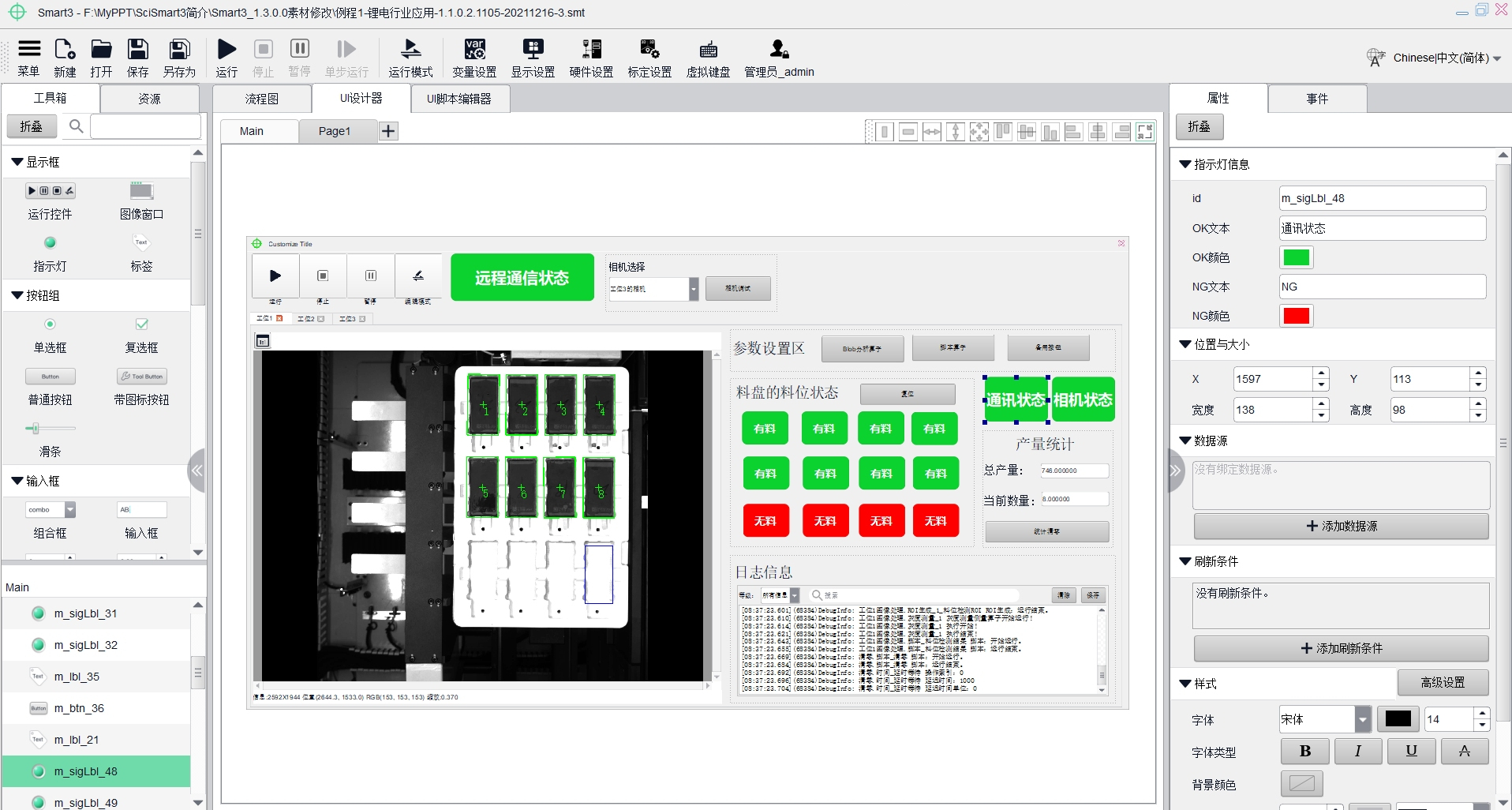Toggle italic I font style
Viewport: 1512px width, 810px height.
point(1358,751)
